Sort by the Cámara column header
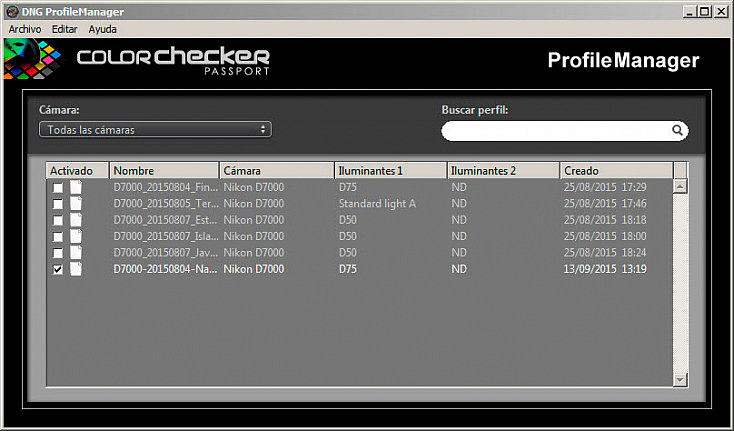The width and height of the screenshot is (734, 431). pos(277,171)
